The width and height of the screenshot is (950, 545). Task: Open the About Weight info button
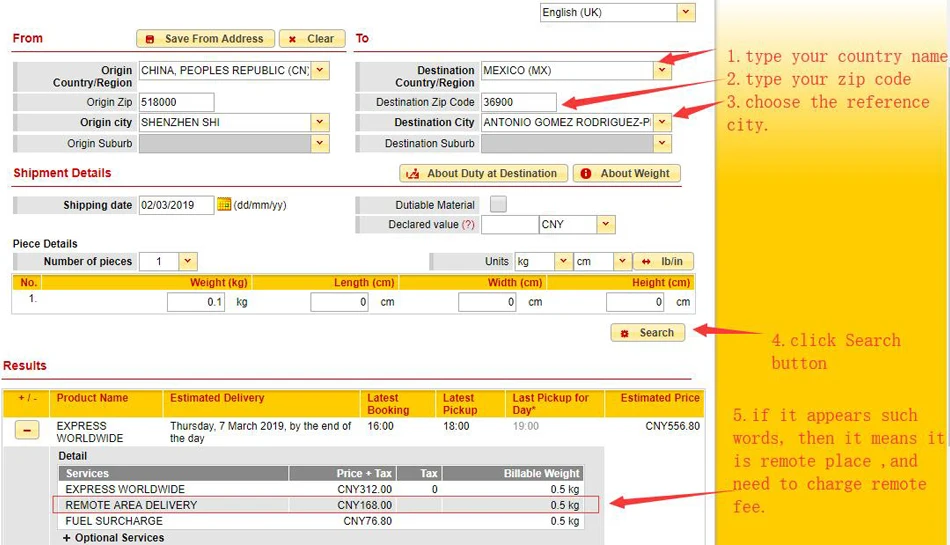(x=626, y=174)
